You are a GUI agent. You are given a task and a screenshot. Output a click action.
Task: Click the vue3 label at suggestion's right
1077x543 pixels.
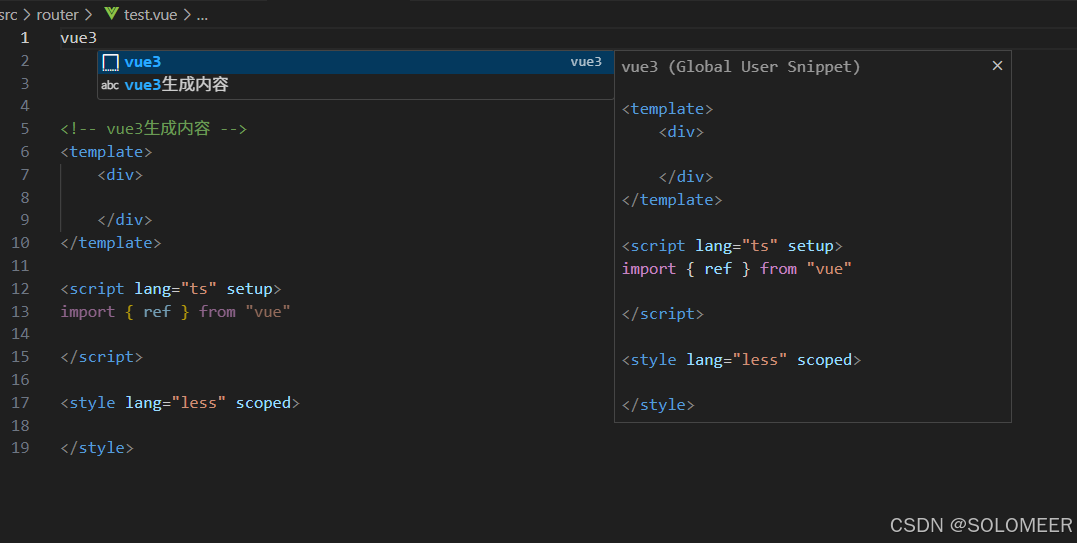tap(586, 62)
